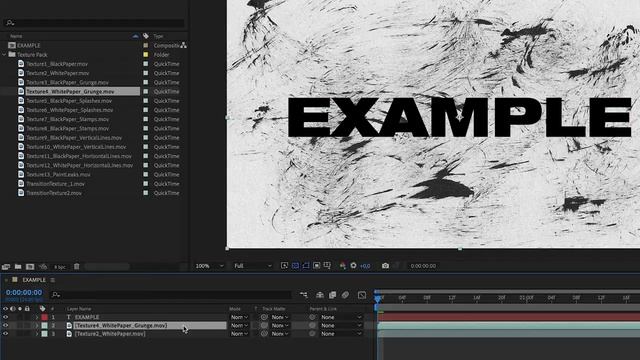Click the Label column tag icon in Project panel
This screenshot has height=360, width=640.
pos(146,36)
